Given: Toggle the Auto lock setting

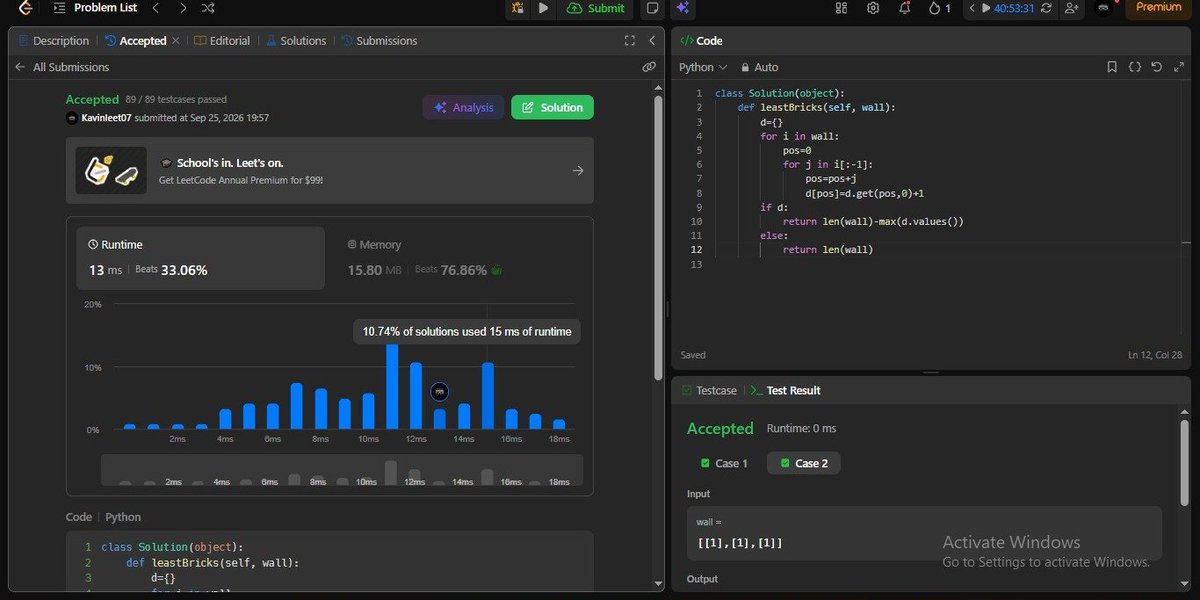Looking at the screenshot, I should click(760, 67).
